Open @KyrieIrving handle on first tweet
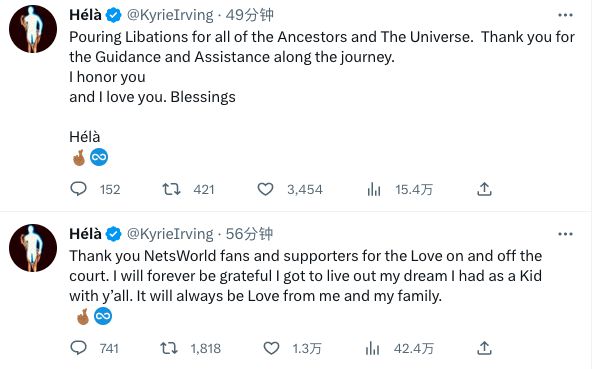 click(170, 15)
